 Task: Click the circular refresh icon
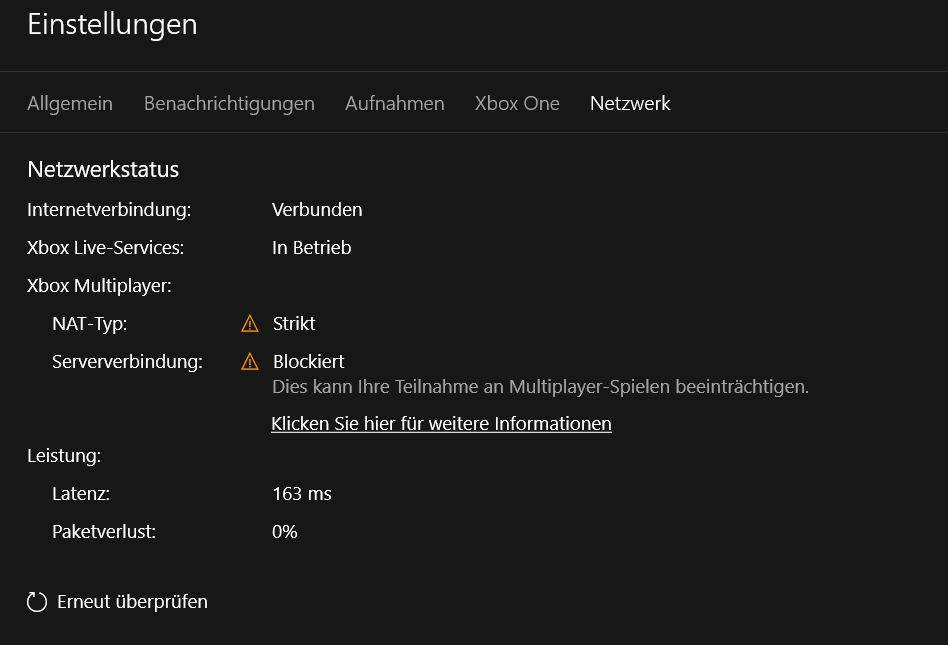click(37, 602)
